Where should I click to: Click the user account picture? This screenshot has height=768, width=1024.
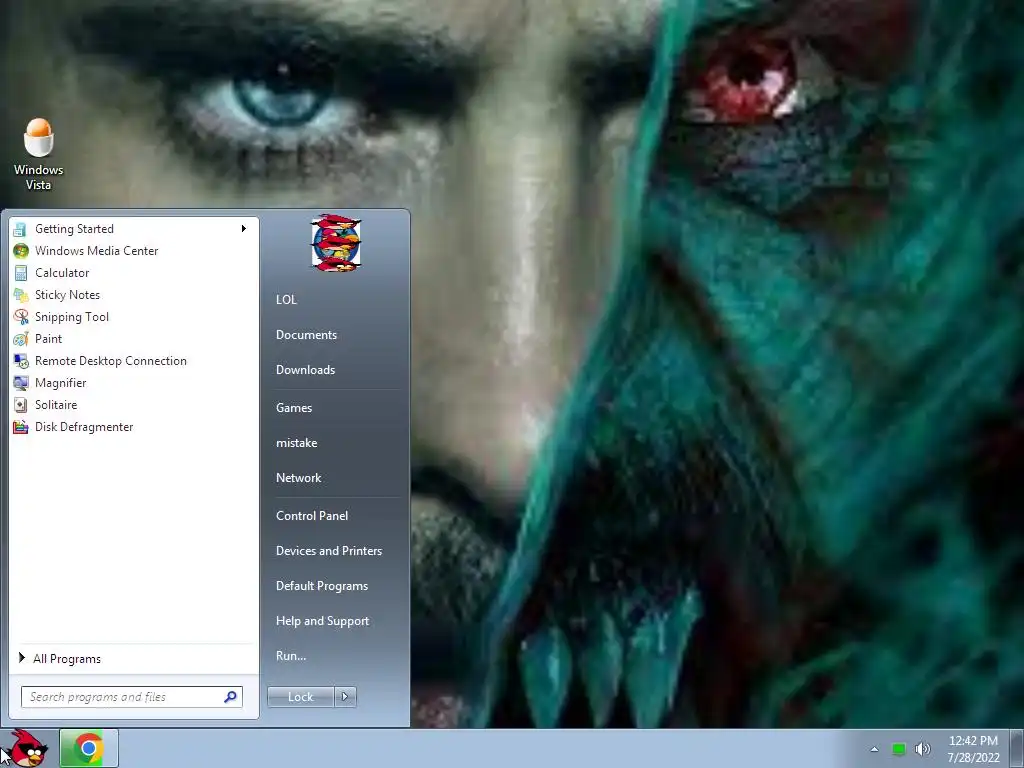[x=336, y=243]
